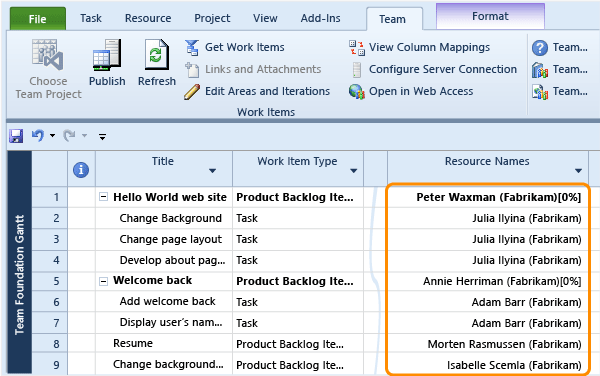
Task: Select the Resource Names column header
Action: [x=488, y=168]
